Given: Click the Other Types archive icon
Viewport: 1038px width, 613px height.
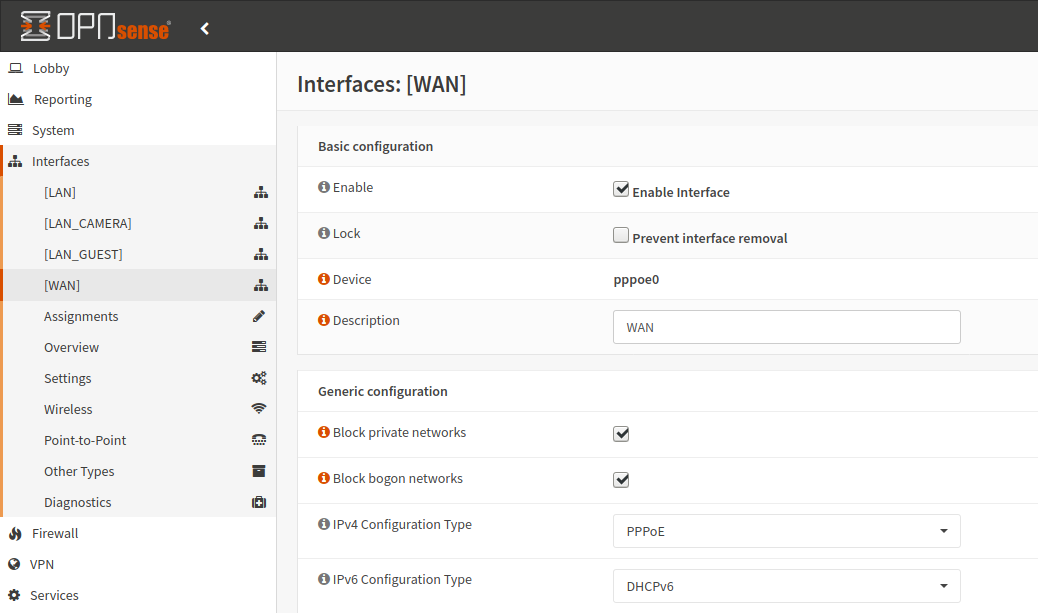Looking at the screenshot, I should [259, 471].
